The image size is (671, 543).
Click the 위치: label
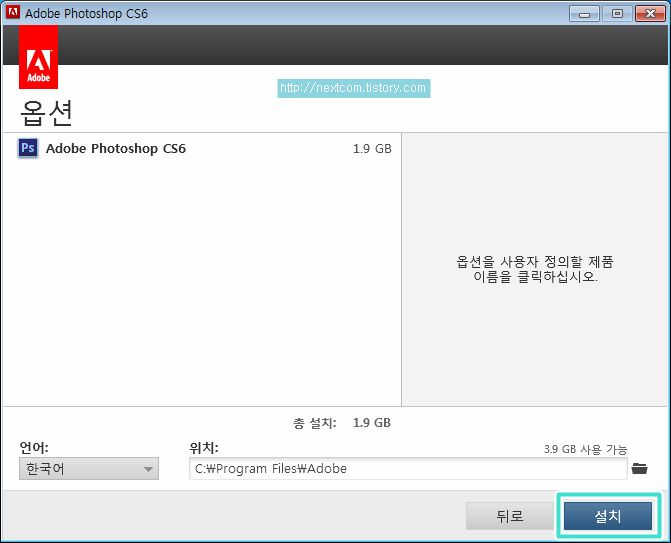(204, 448)
